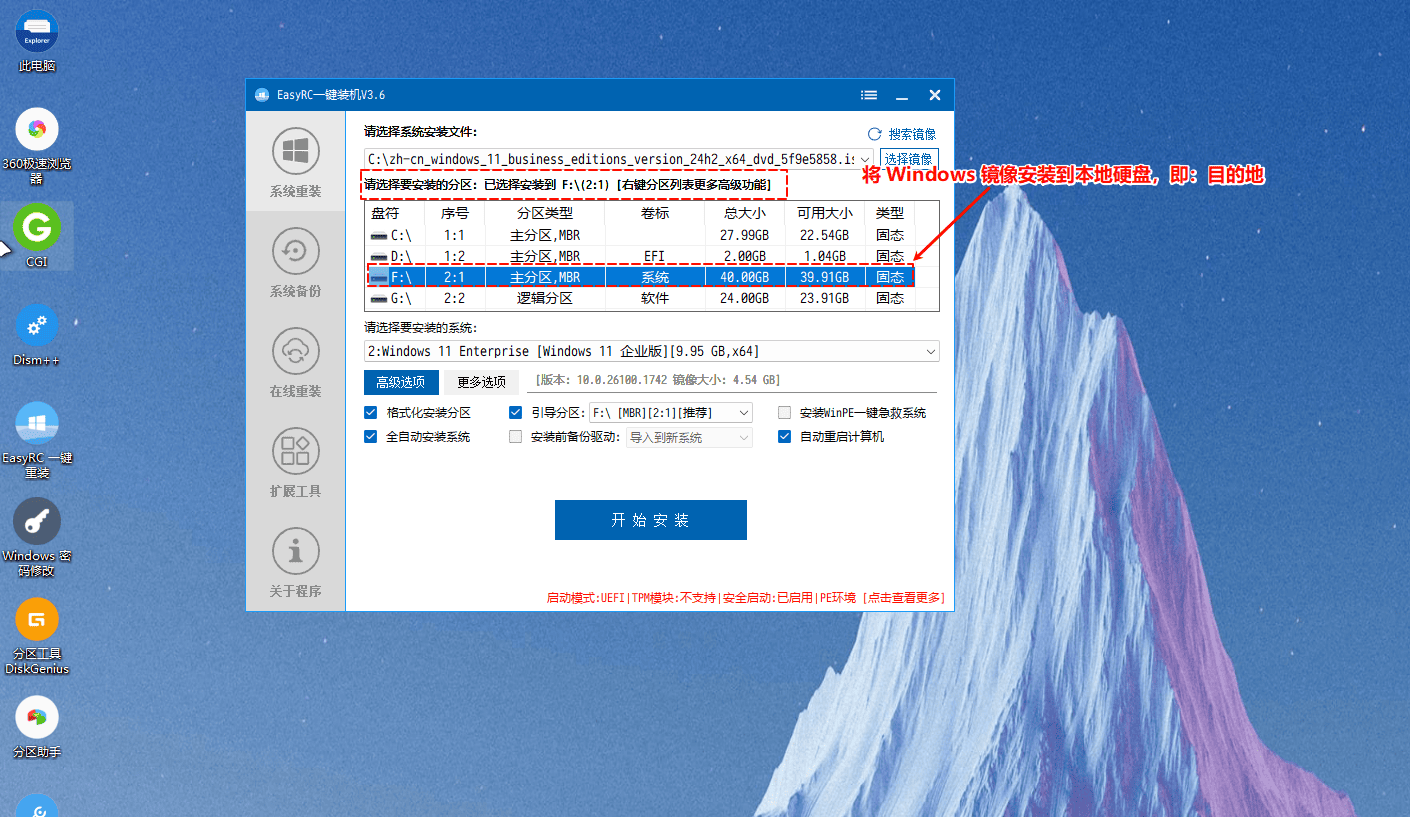Enable the 安装WinPE一键急救系统 checkbox
This screenshot has width=1410, height=817.
point(785,412)
